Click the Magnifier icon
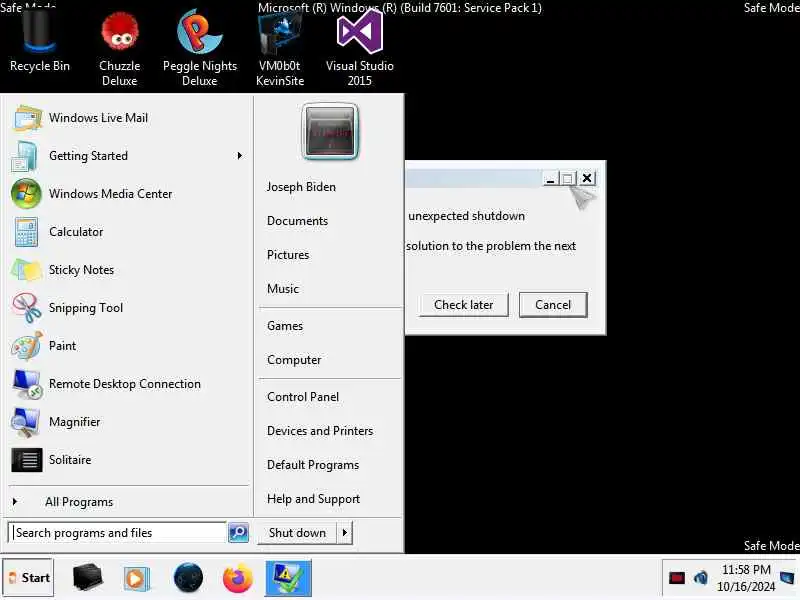 coord(25,422)
